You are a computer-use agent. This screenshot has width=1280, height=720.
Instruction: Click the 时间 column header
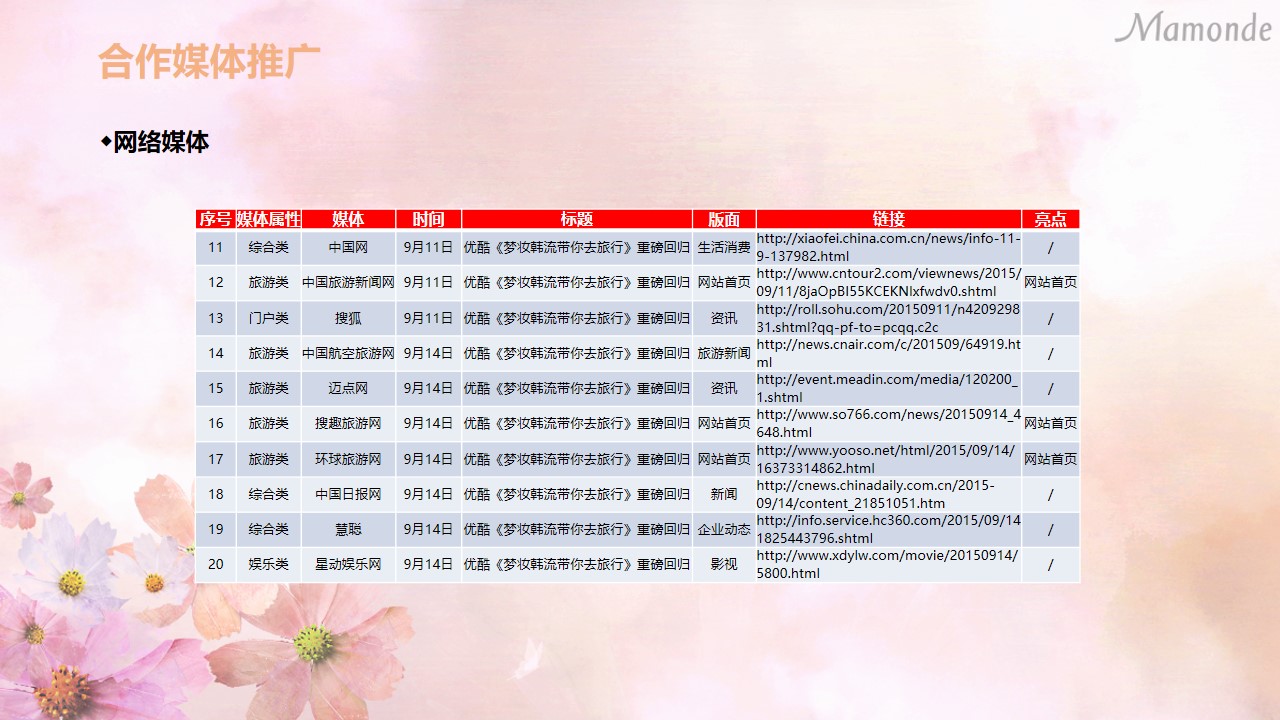(x=428, y=219)
